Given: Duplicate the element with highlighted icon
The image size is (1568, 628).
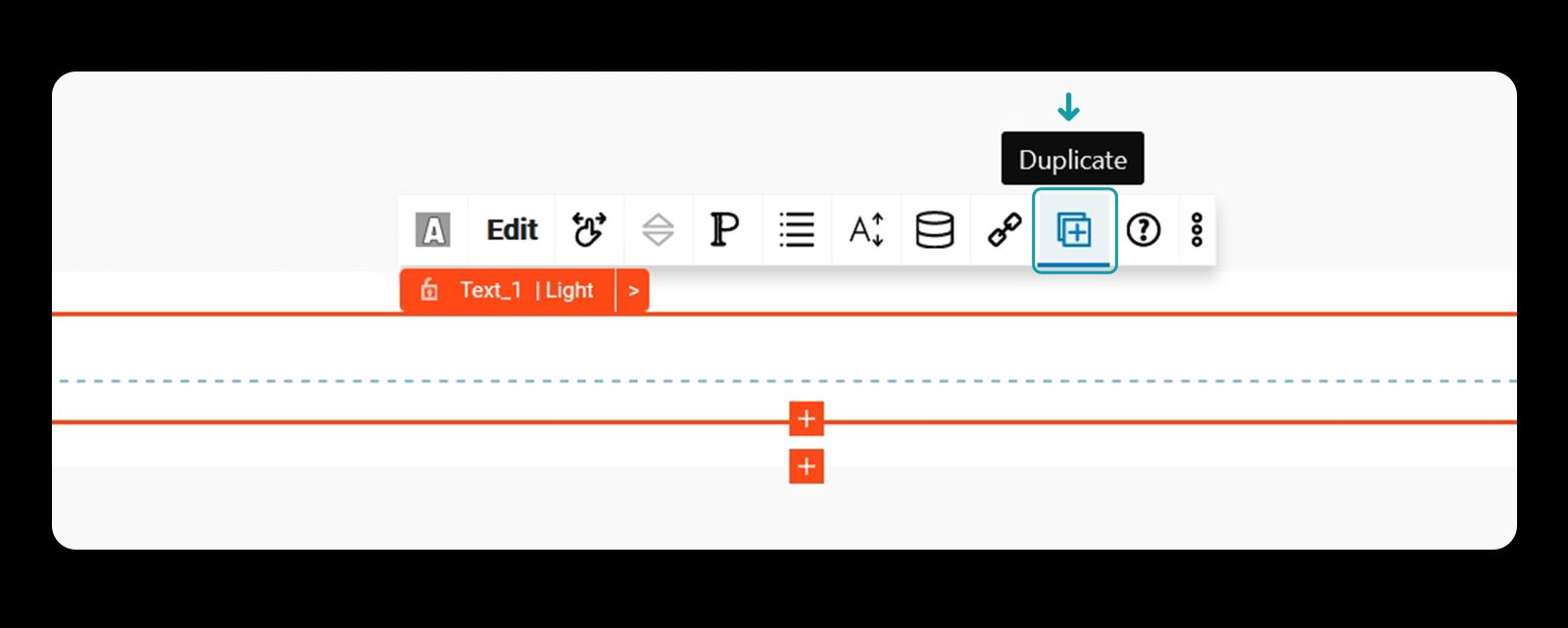Looking at the screenshot, I should pyautogui.click(x=1074, y=230).
